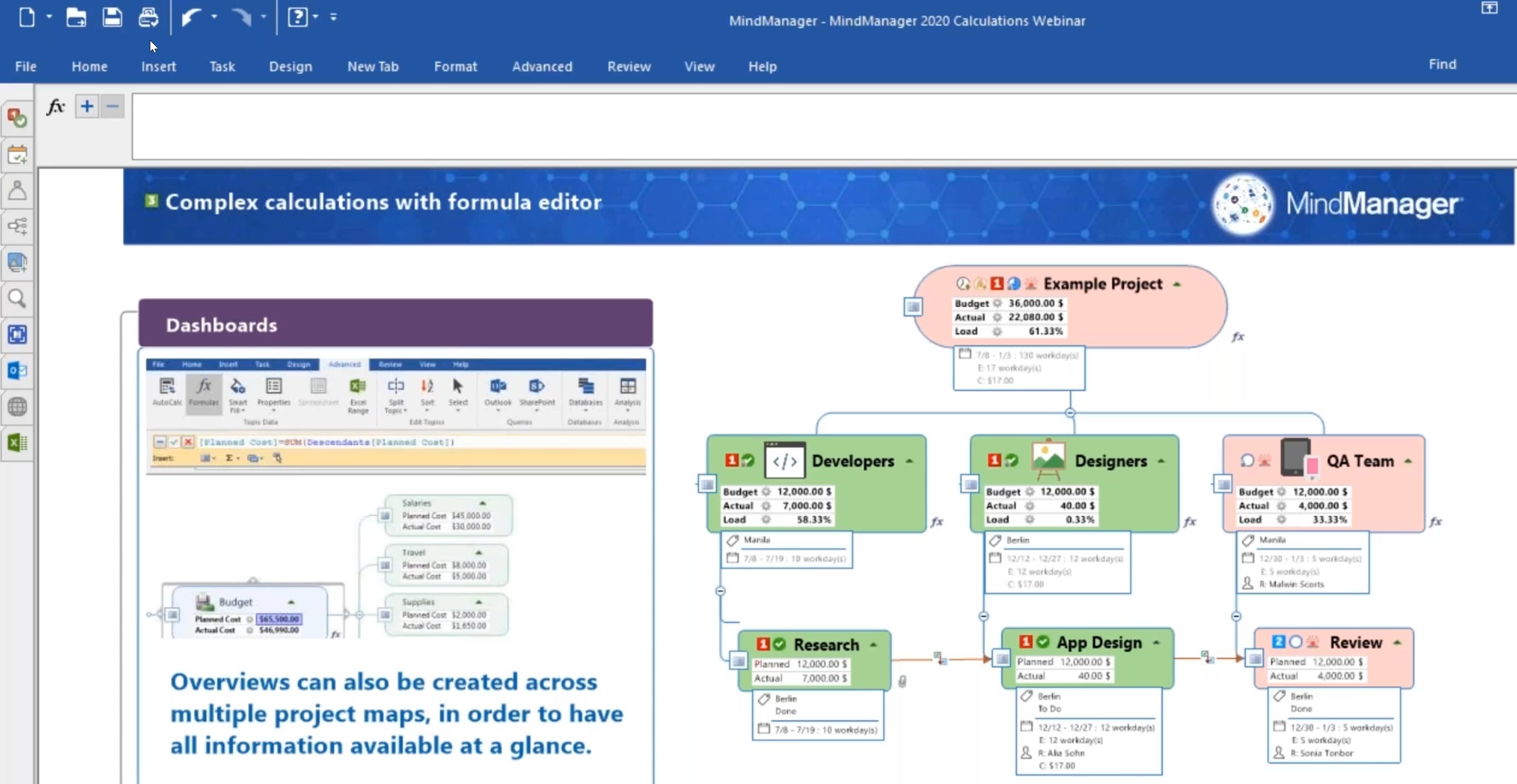Toggle progress marker on App Design topic
1517x784 pixels.
tap(1043, 642)
